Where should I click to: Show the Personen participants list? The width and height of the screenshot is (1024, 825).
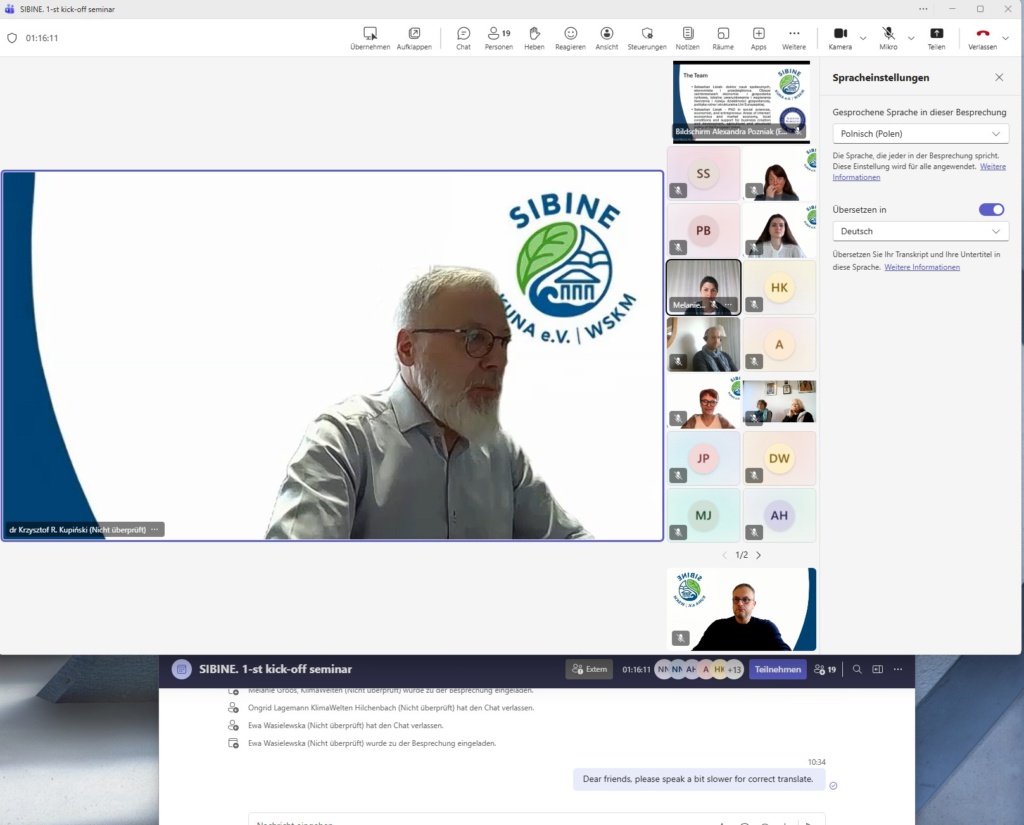pos(498,38)
